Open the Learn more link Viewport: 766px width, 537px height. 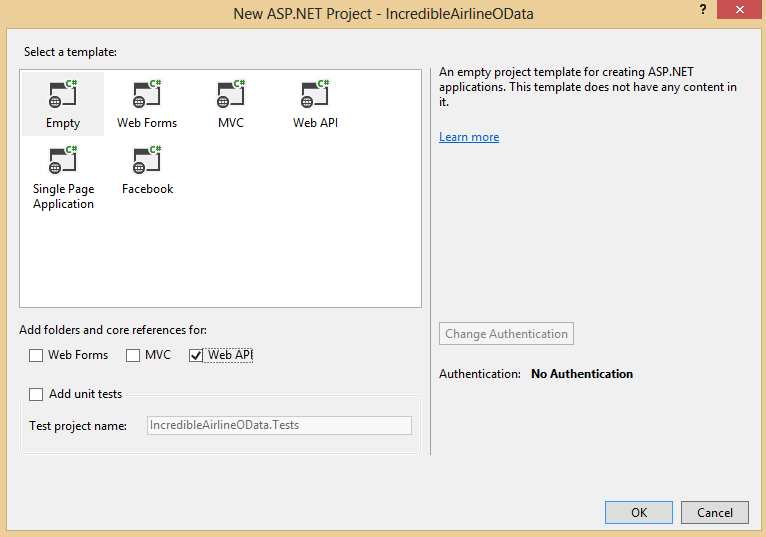(469, 137)
